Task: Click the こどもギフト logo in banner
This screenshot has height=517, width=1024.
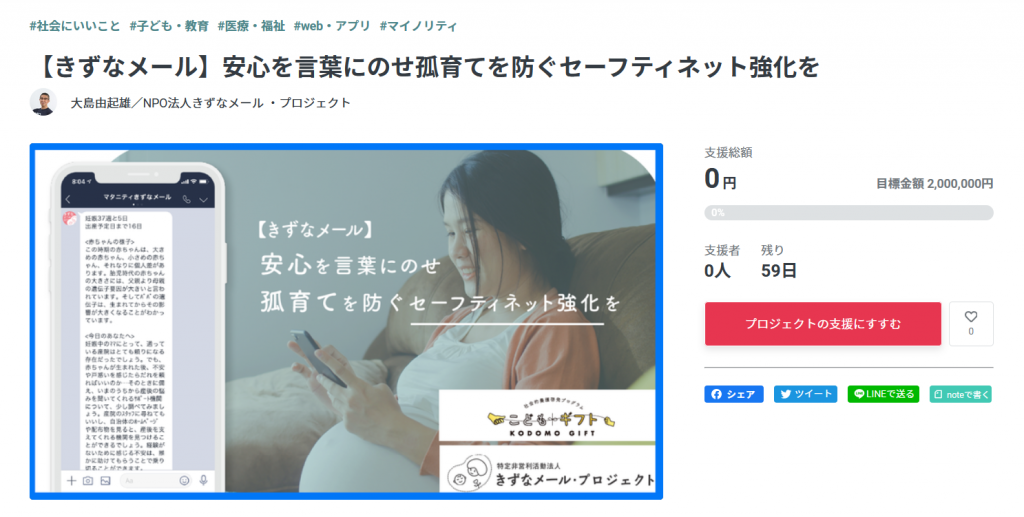Action: [547, 416]
